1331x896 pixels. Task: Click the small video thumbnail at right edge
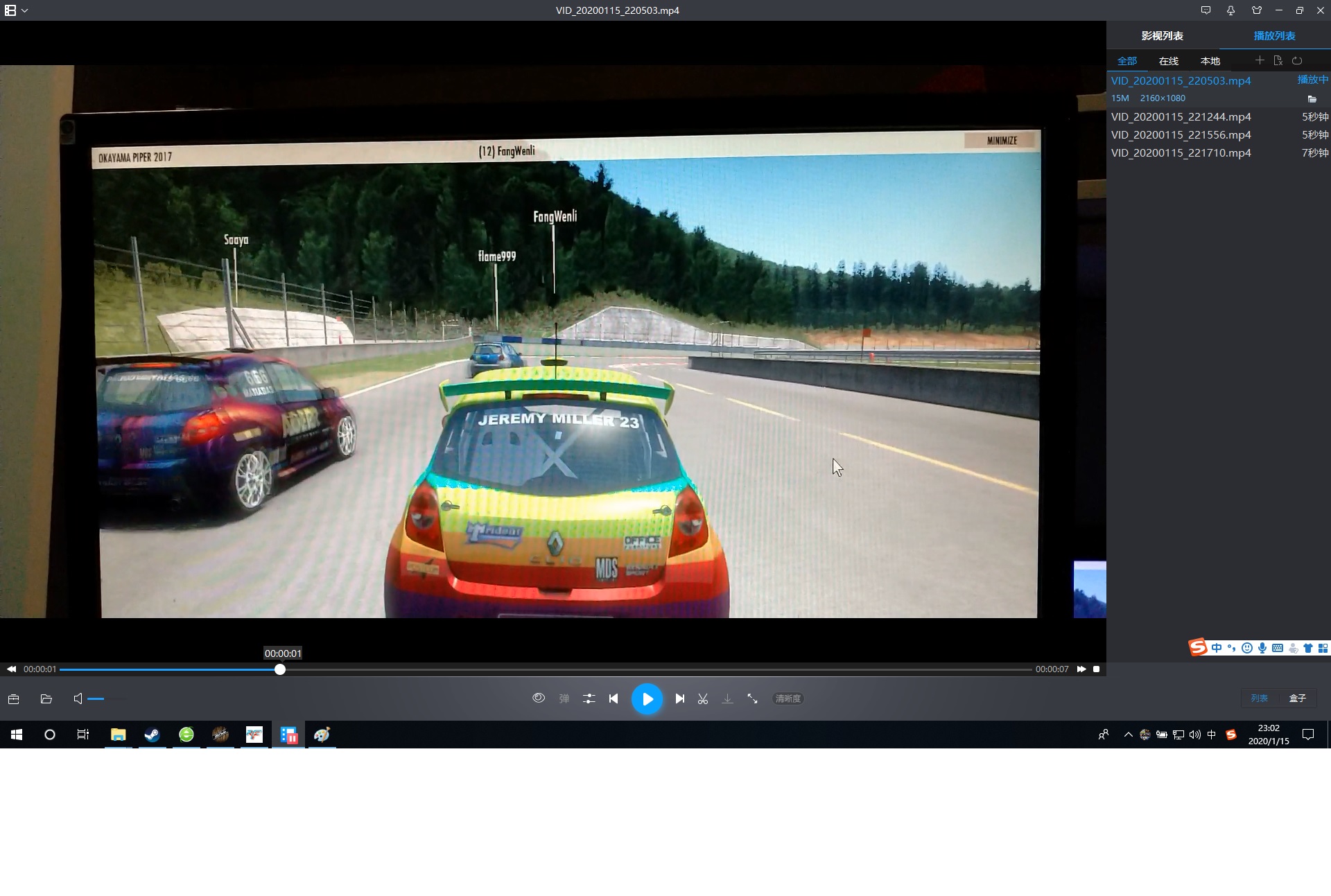pos(1090,589)
